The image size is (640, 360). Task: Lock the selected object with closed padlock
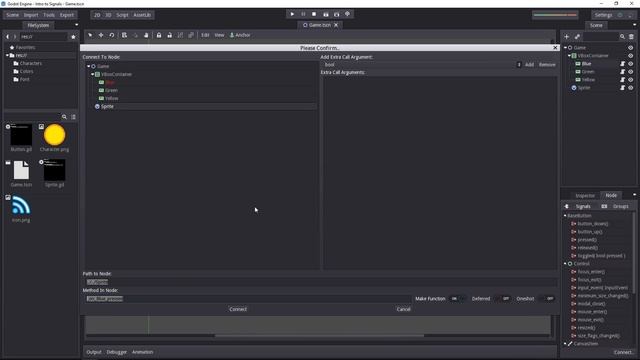click(x=159, y=35)
